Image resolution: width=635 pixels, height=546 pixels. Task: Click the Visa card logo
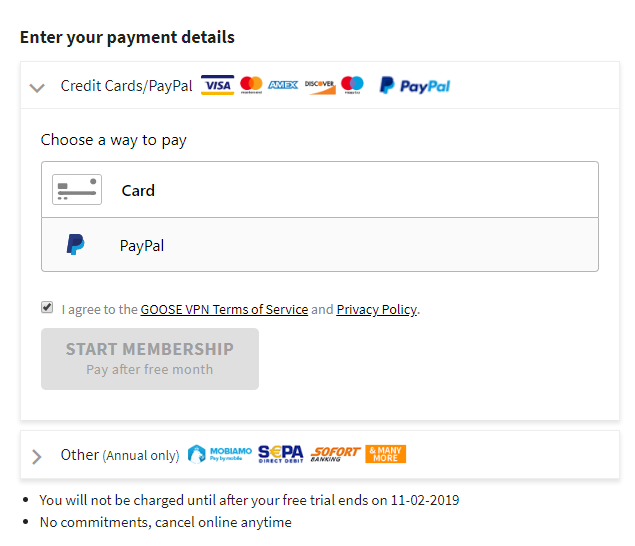click(x=217, y=85)
